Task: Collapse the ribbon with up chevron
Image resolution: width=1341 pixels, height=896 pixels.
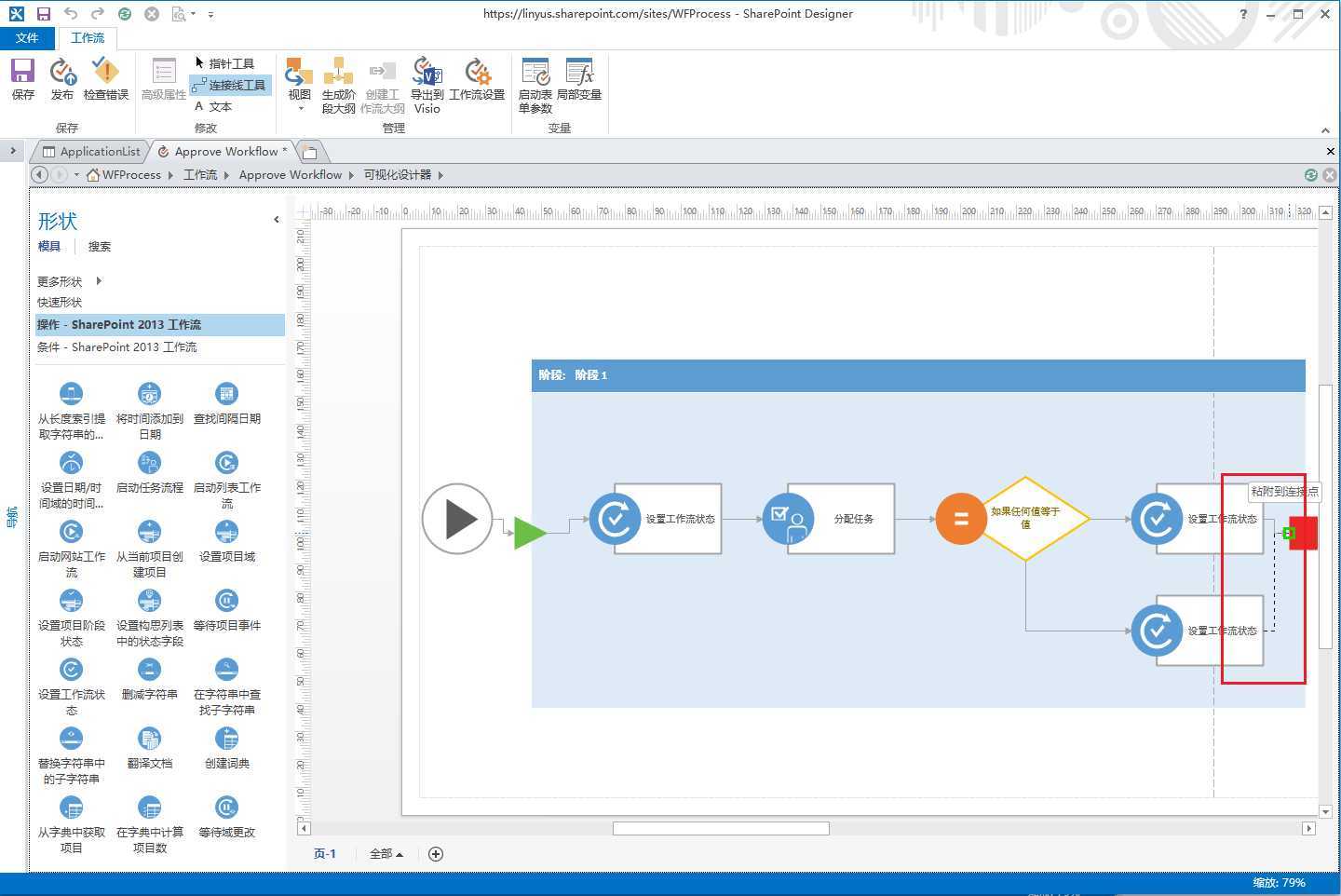Action: point(1325,130)
